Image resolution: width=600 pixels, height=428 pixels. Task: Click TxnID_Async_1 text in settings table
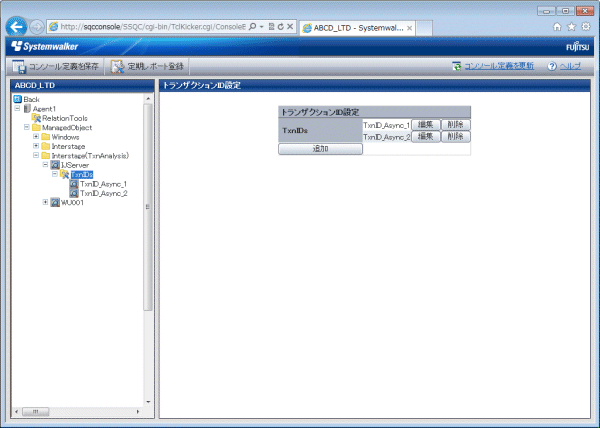(x=386, y=125)
